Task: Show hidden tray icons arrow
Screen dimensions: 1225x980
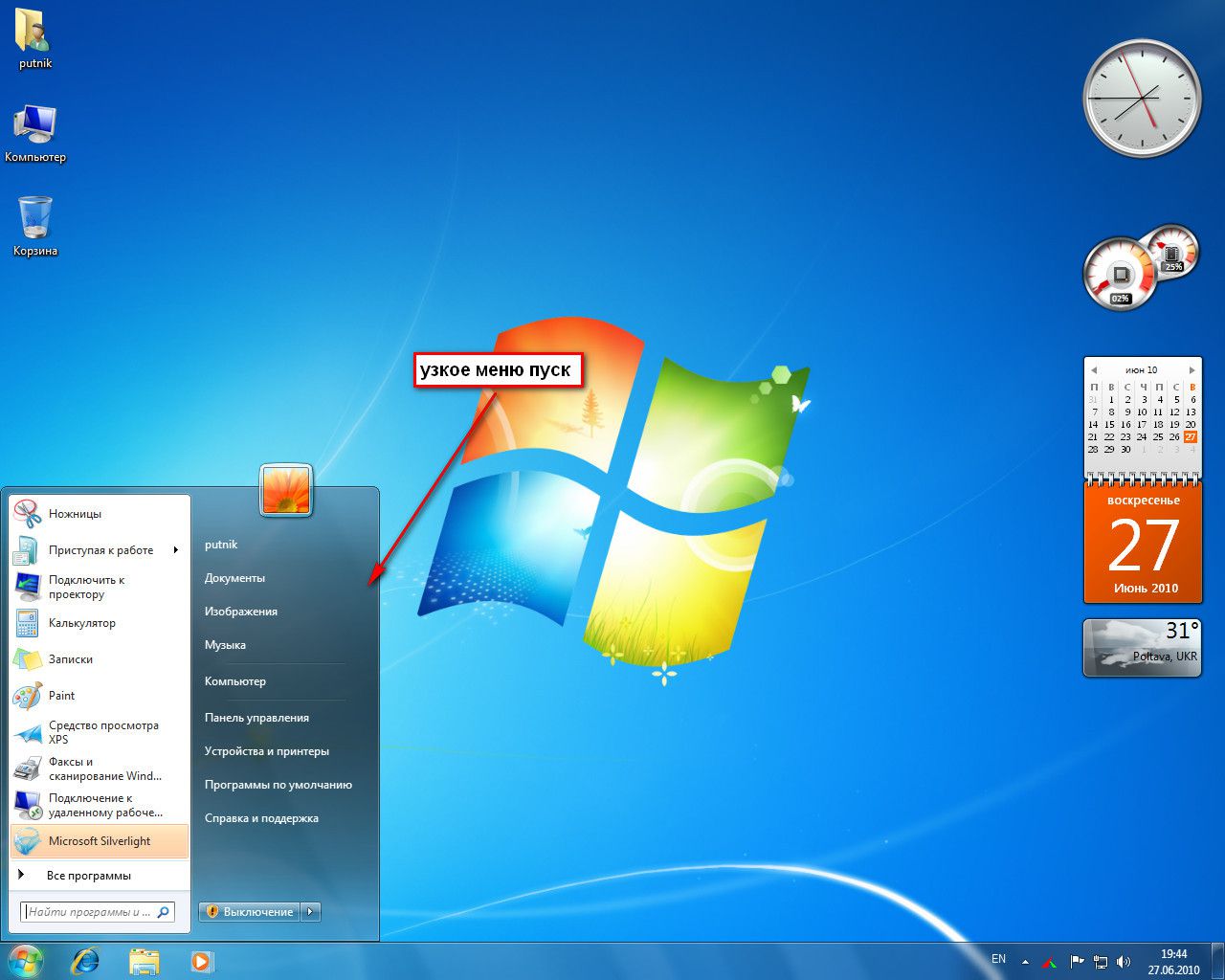Action: point(1025,962)
